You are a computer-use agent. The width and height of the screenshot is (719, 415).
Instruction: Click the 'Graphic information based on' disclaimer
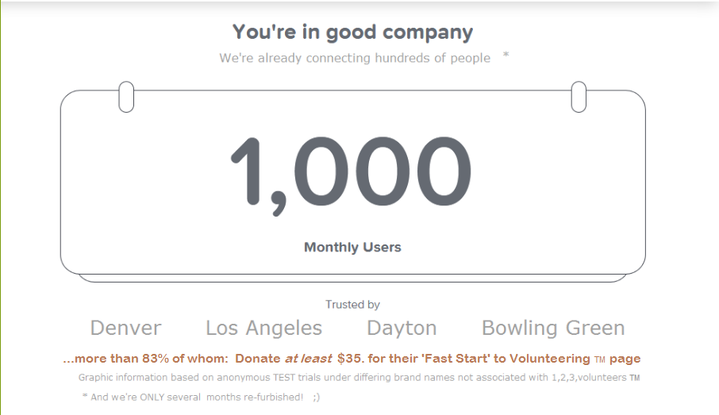(359, 377)
